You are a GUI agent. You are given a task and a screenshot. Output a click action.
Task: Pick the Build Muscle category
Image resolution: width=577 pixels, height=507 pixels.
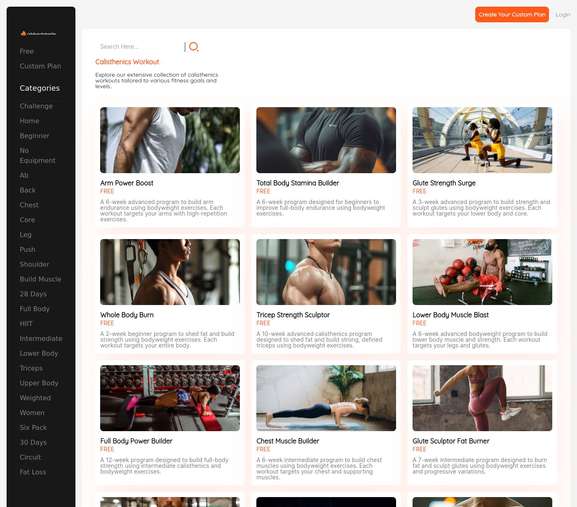pos(40,279)
